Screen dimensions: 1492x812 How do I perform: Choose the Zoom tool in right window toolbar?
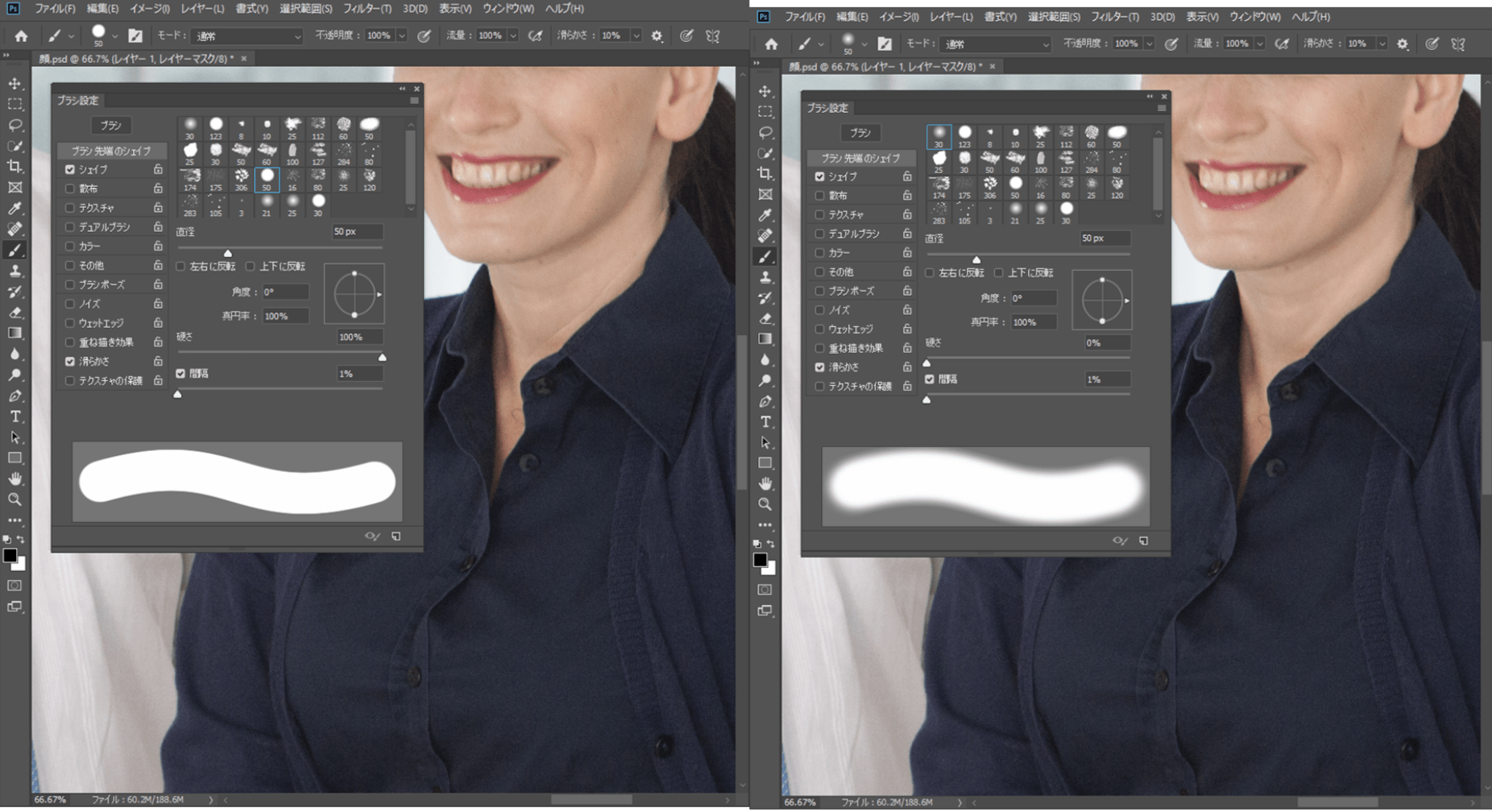pyautogui.click(x=765, y=504)
